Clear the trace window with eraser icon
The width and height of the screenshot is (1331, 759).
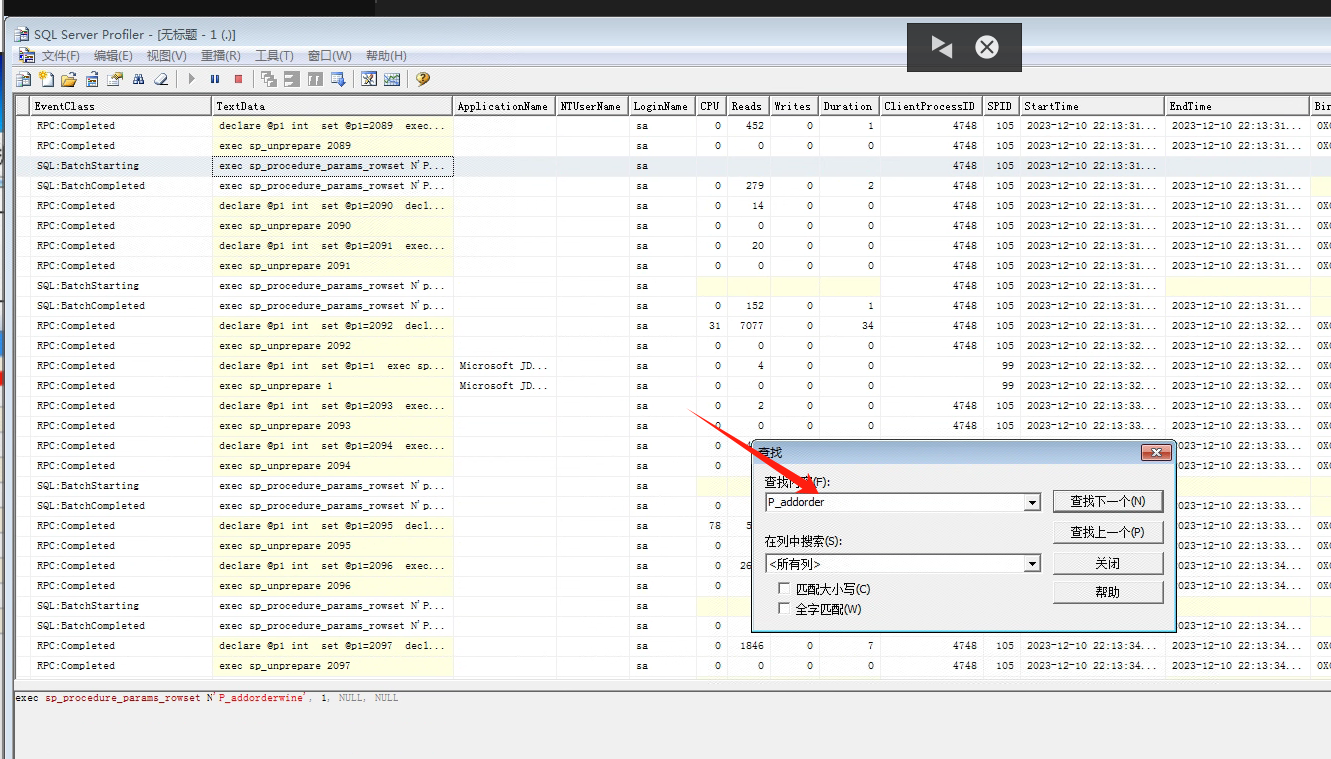(161, 79)
